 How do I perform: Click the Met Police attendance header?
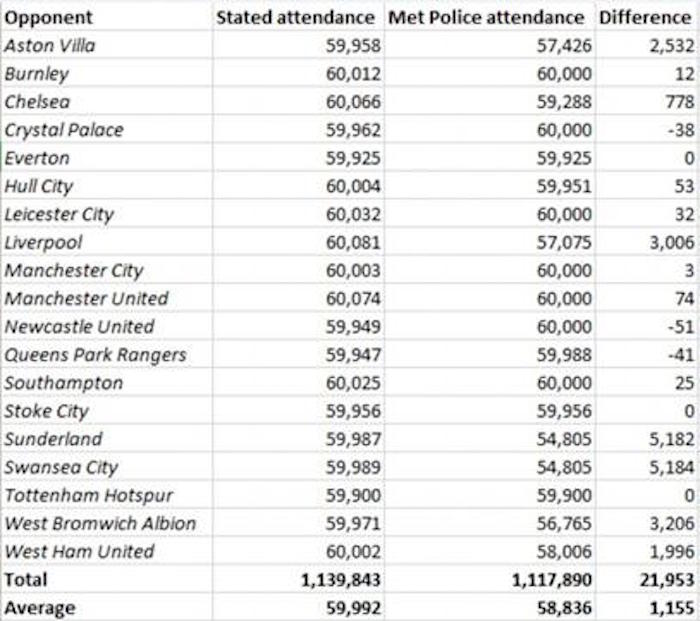point(486,17)
